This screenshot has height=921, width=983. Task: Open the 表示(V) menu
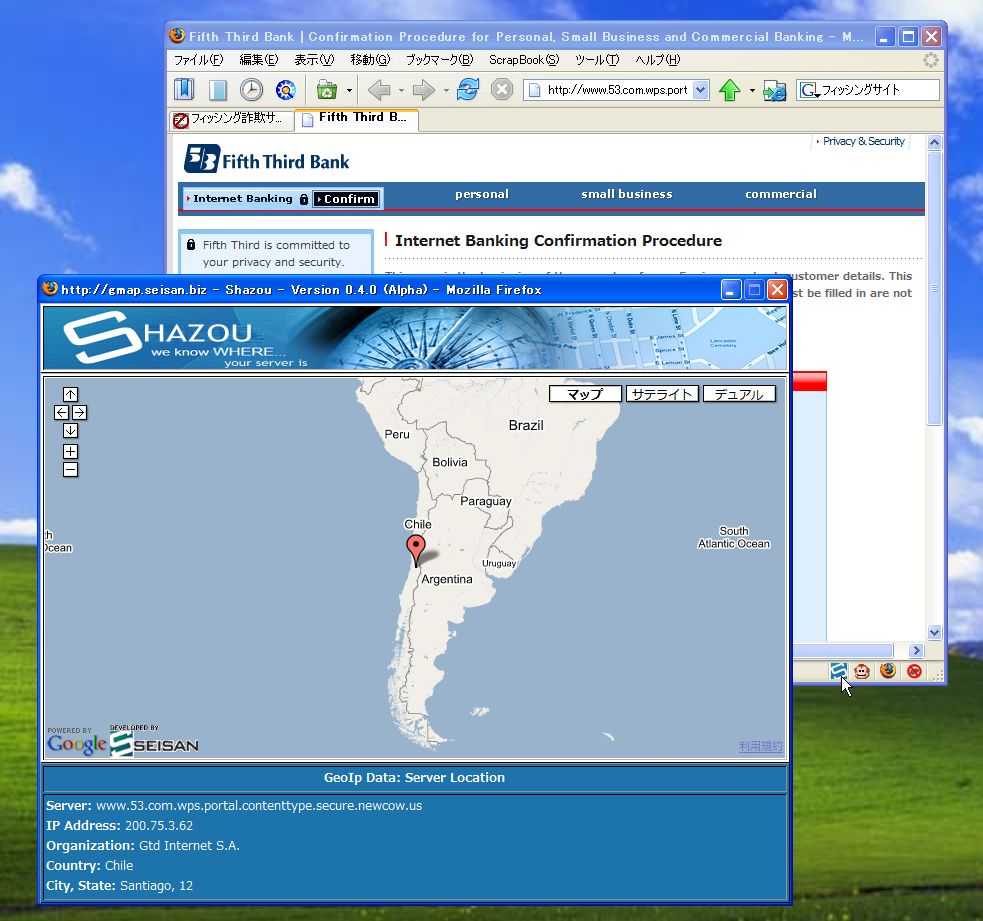(x=314, y=60)
